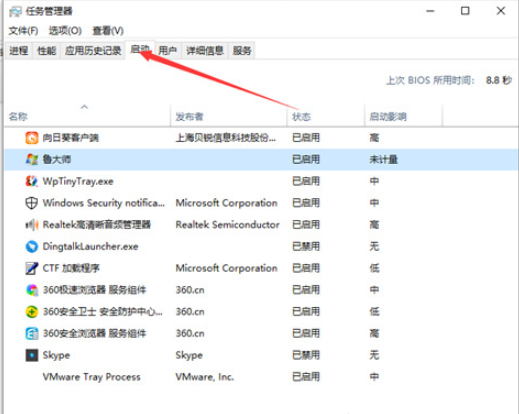The height and width of the screenshot is (414, 519).
Task: Switch to the 应用历史记录 tab
Action: click(x=93, y=51)
